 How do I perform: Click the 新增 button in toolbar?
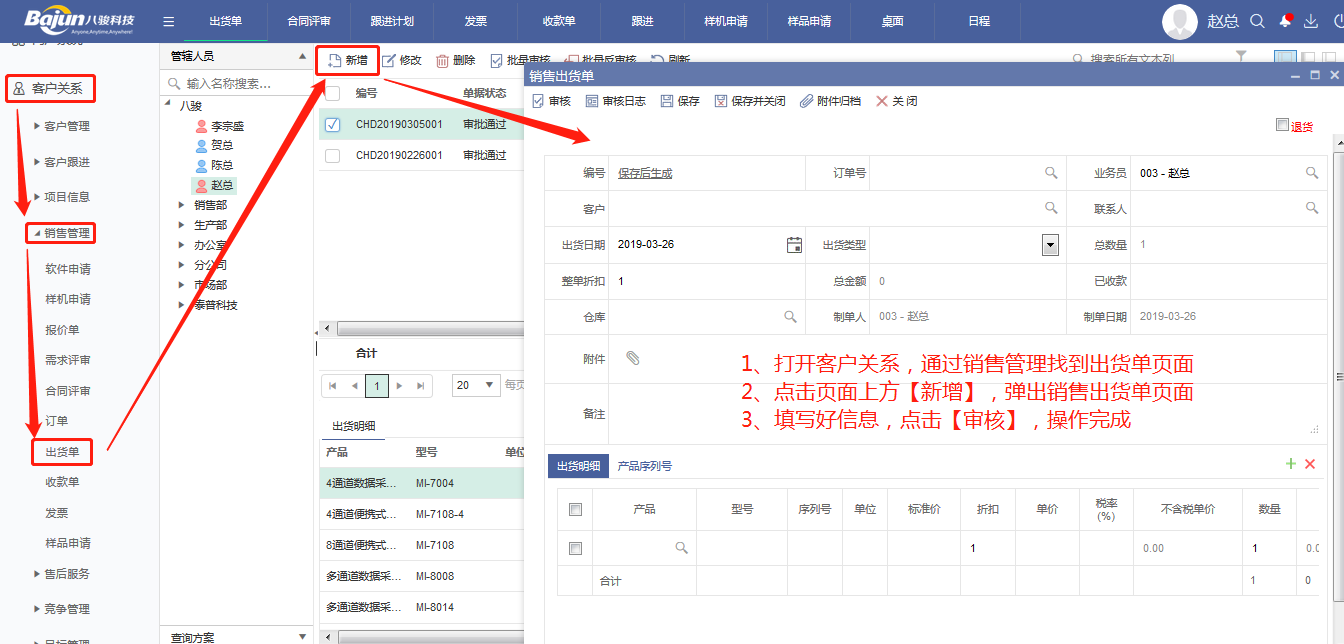click(347, 61)
